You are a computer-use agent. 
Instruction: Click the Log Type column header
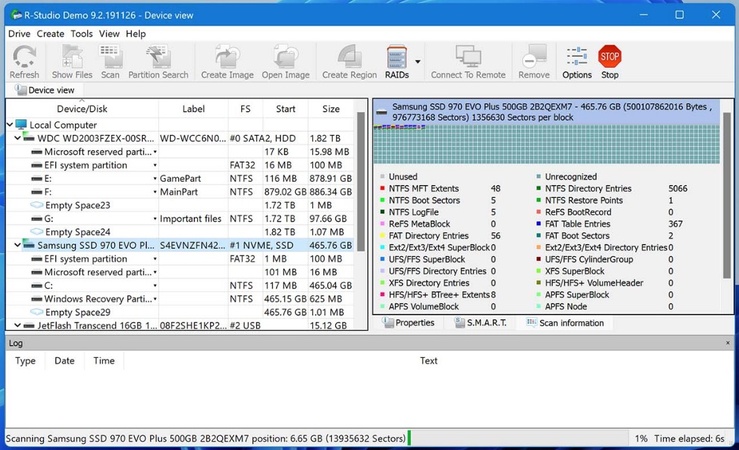25,361
